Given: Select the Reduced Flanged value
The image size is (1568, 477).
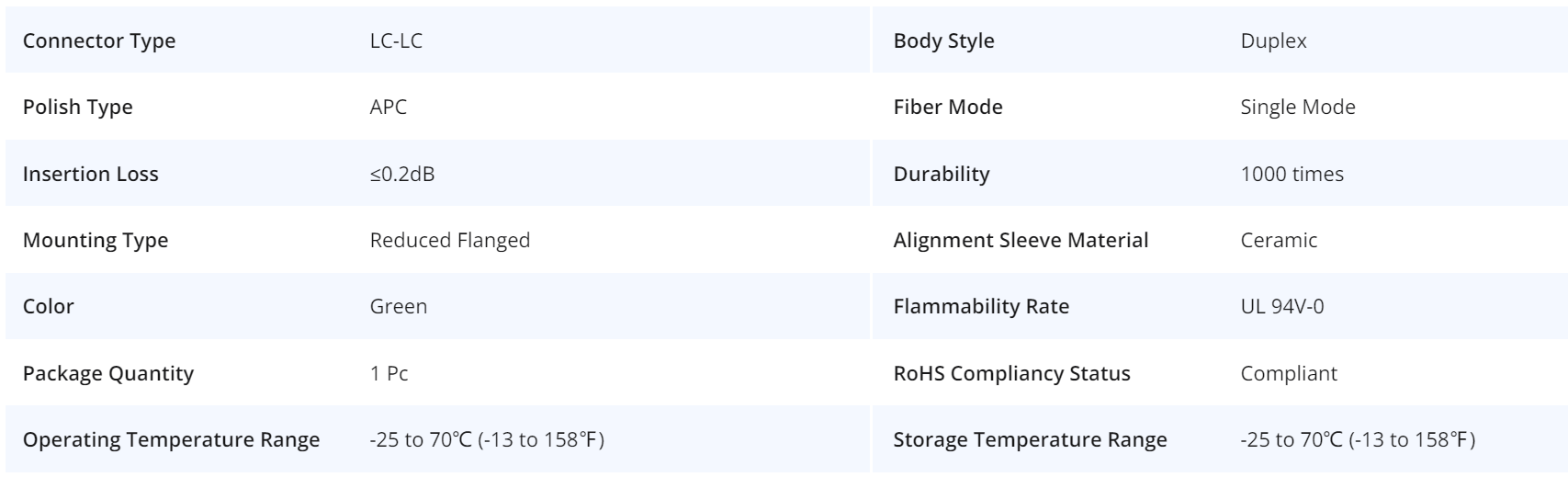Looking at the screenshot, I should coord(450,240).
